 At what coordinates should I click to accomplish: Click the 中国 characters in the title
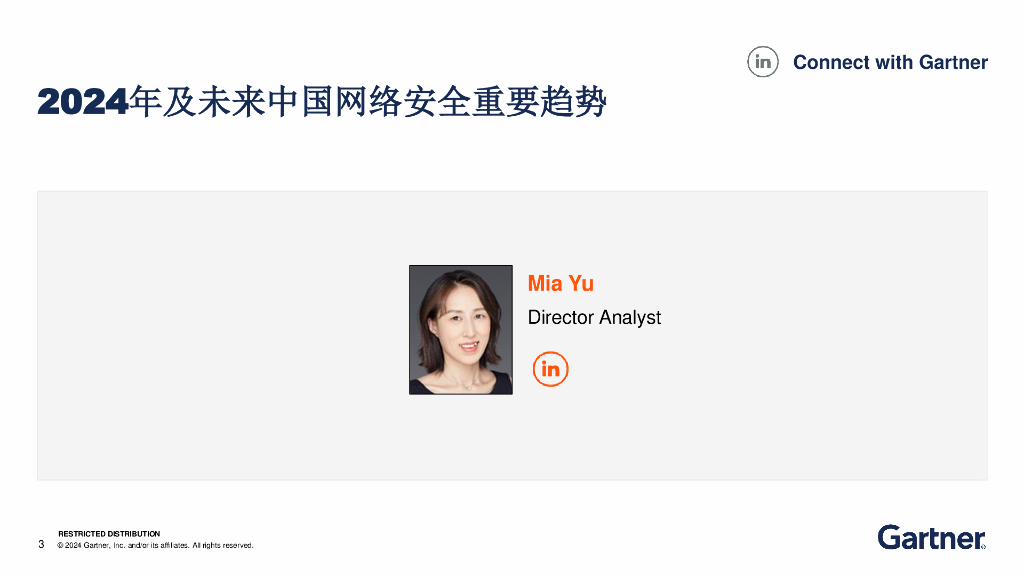click(300, 103)
